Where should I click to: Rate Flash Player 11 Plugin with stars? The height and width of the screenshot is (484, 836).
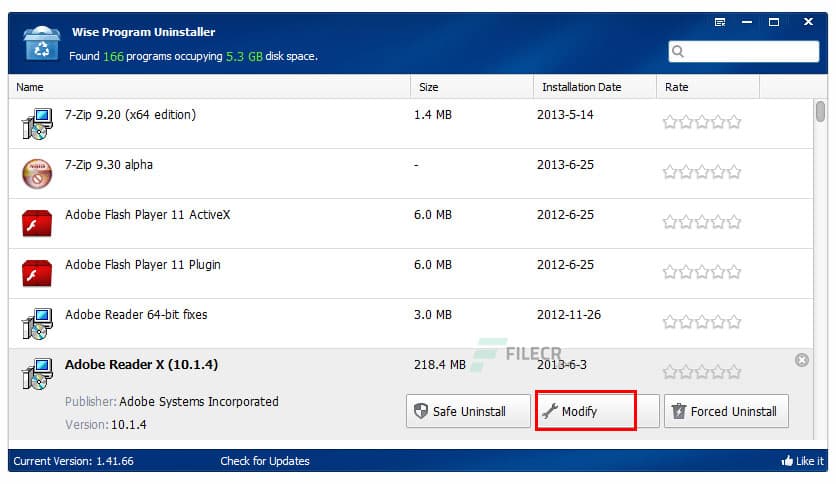(702, 272)
